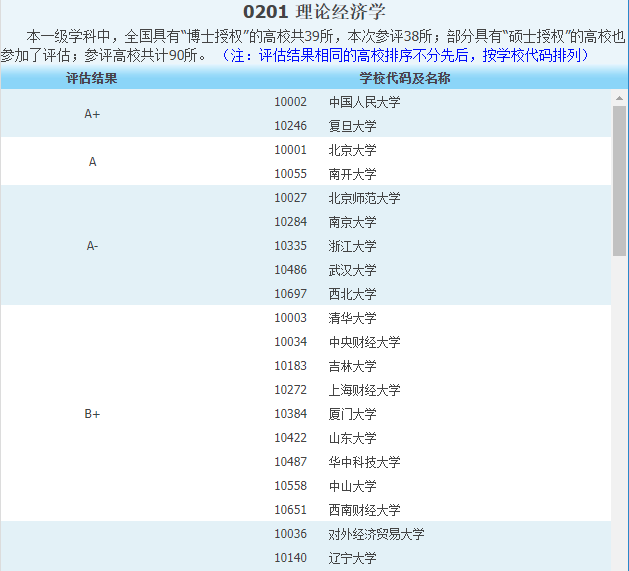Viewport: 629px width, 571px height.
Task: Click school code 10055
Action: (x=290, y=174)
